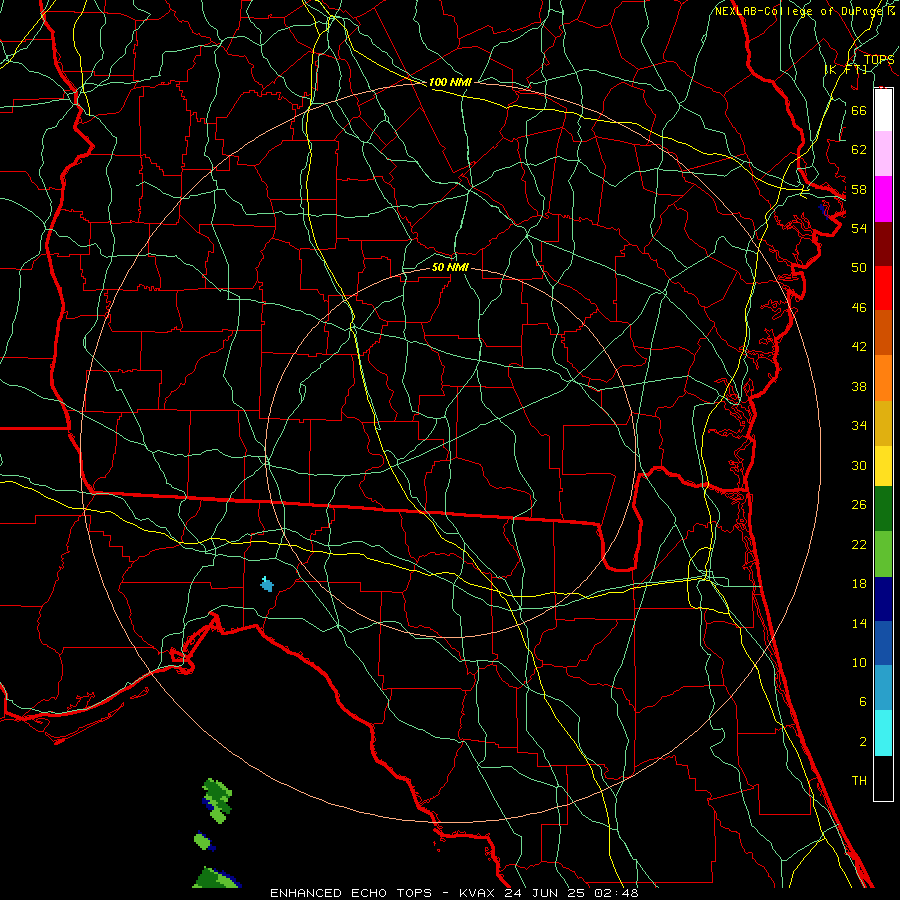Click the dark green echo cluster over the Gulf

pos(218,800)
